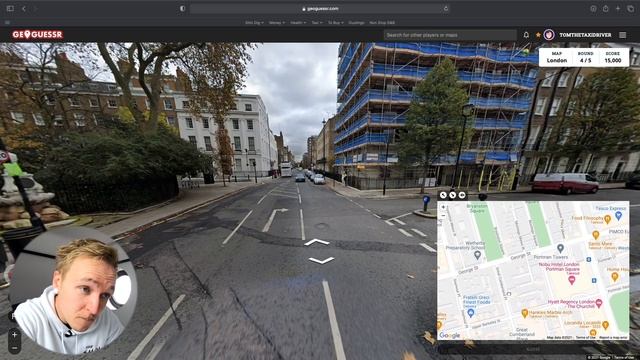Enlarge the guess map with the first control icon
Screen dimensions: 640x360
click(x=443, y=195)
